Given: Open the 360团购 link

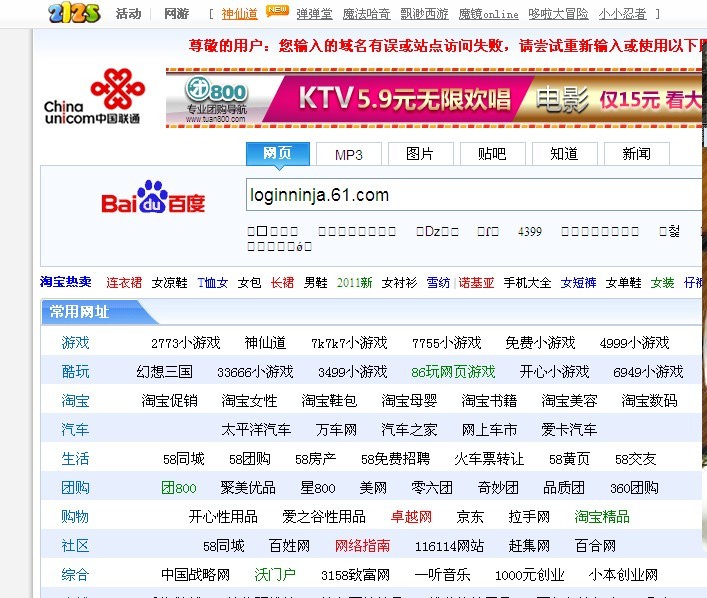Looking at the screenshot, I should pyautogui.click(x=634, y=488).
